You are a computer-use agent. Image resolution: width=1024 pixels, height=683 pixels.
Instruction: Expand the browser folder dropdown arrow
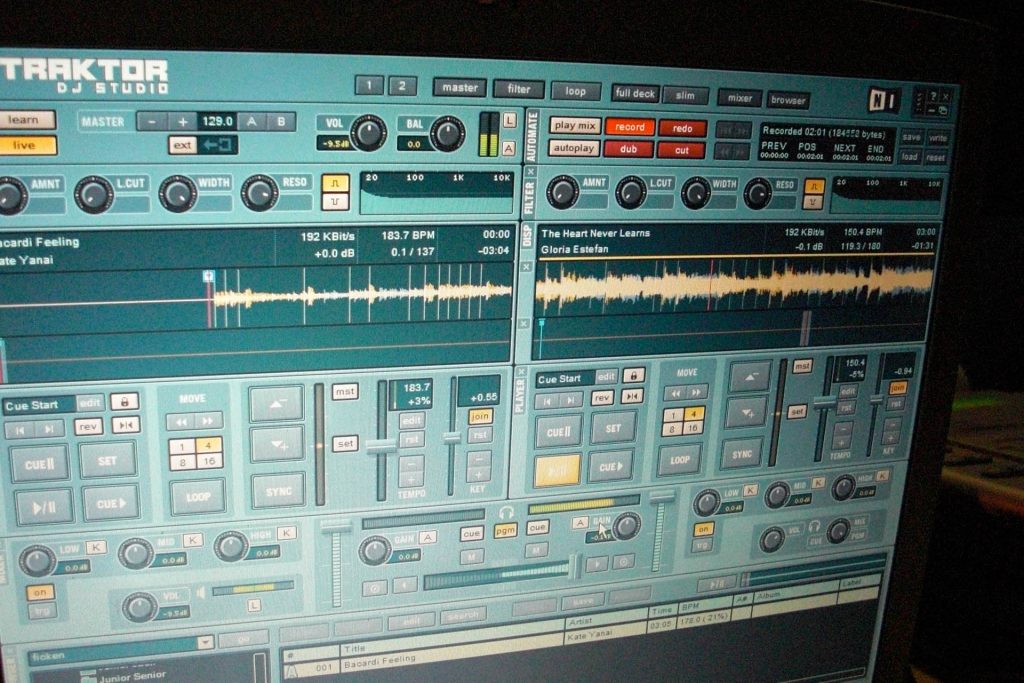205,642
